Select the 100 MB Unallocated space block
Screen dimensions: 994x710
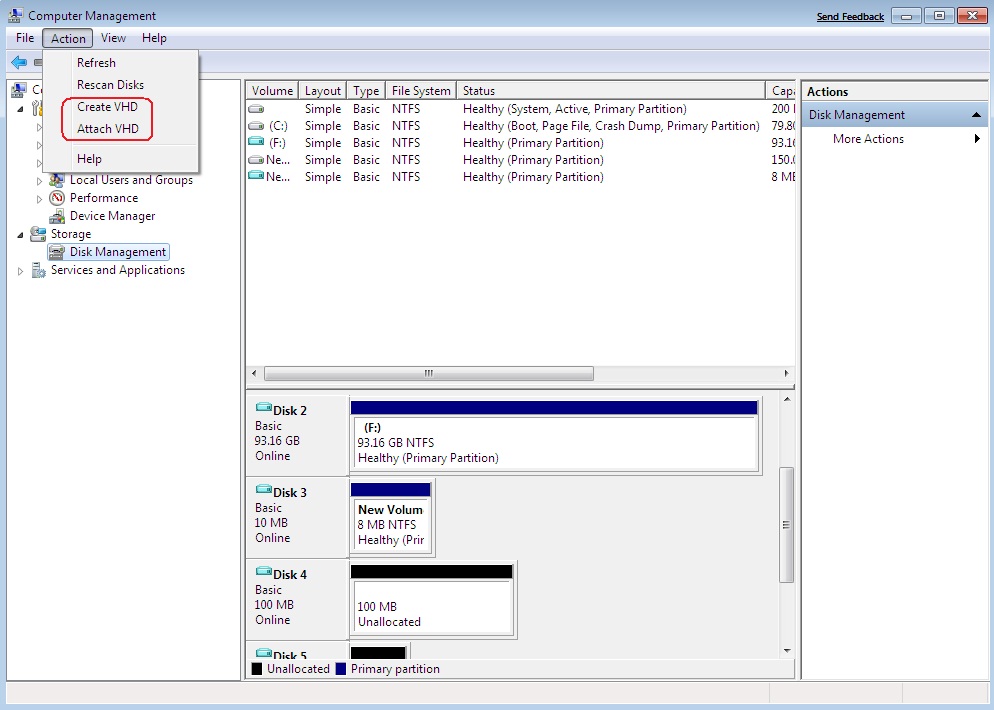(x=431, y=600)
